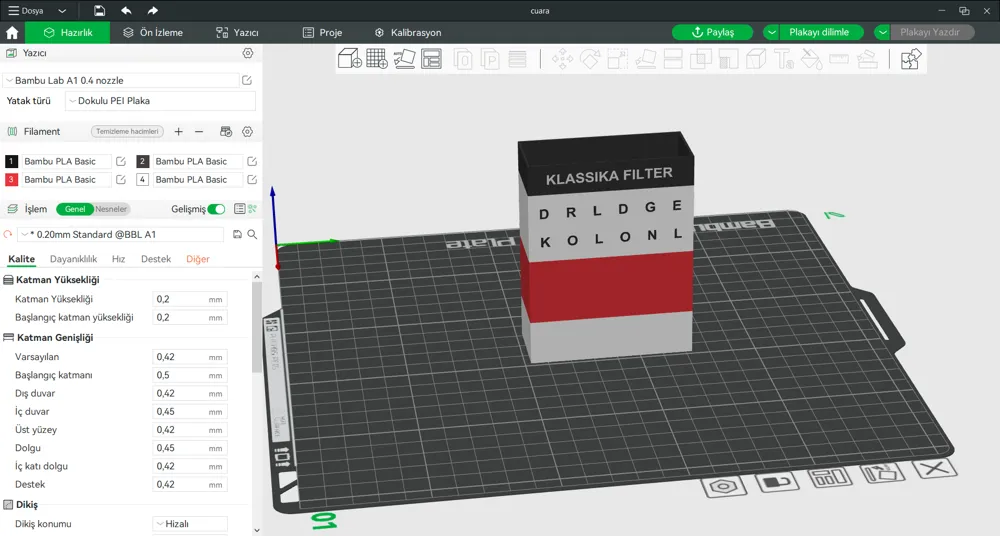Select the Dayanıklılık settings tab
The image size is (1000, 536).
73,259
